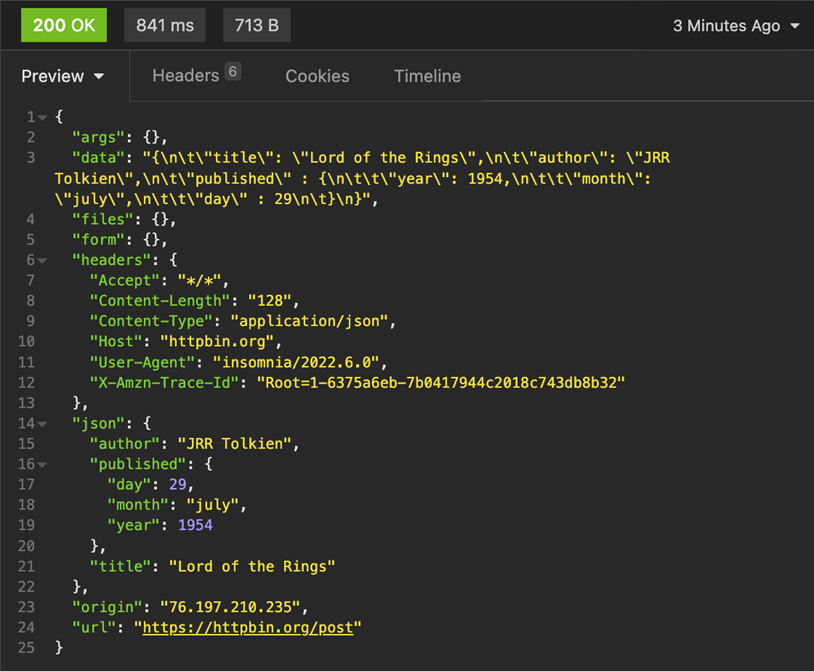Collapse the "headers" object fold arrow
The width and height of the screenshot is (814, 671).
point(43,260)
